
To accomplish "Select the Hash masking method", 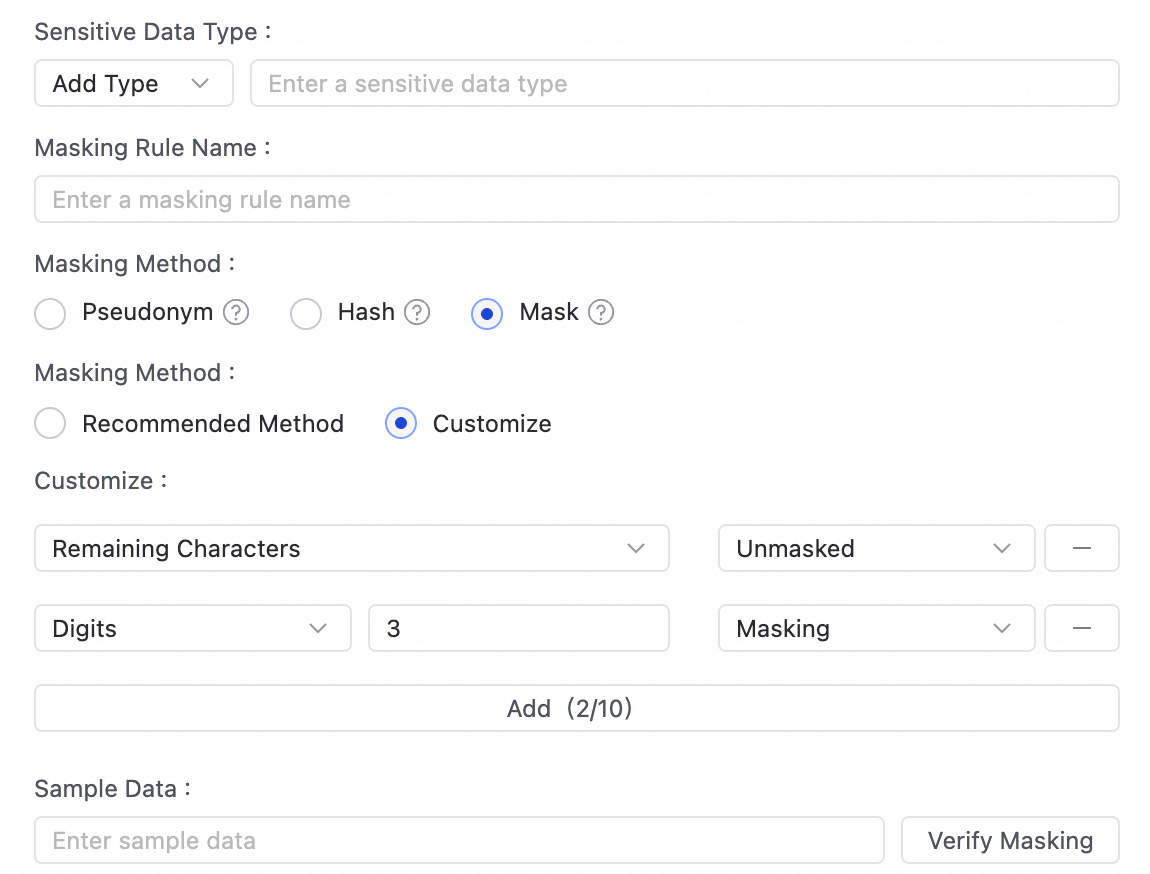I will tap(306, 313).
